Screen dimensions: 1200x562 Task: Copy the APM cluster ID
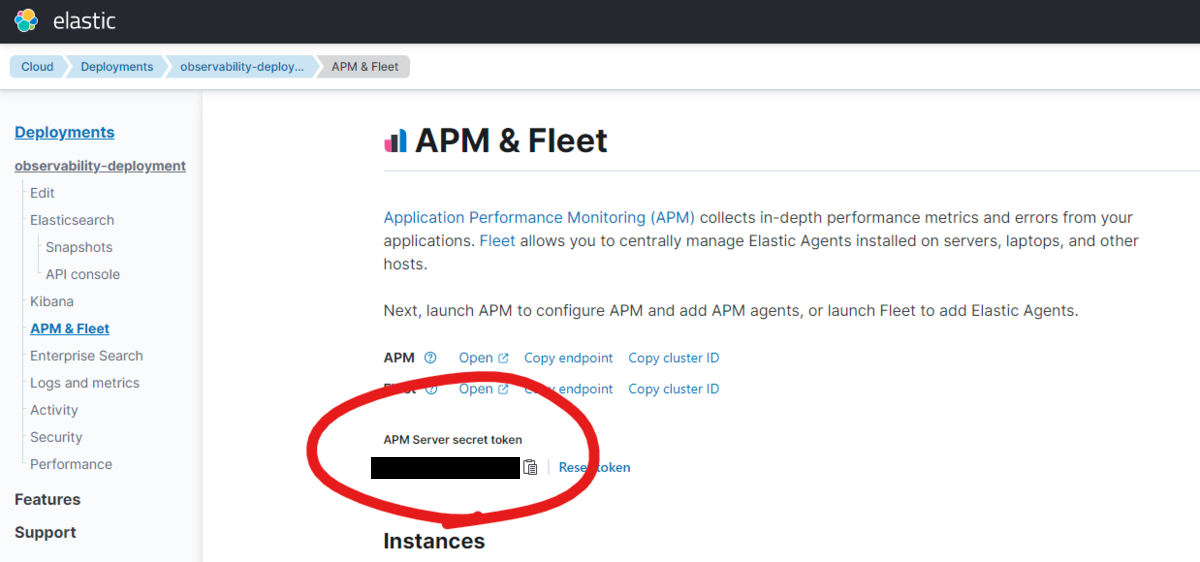point(673,358)
